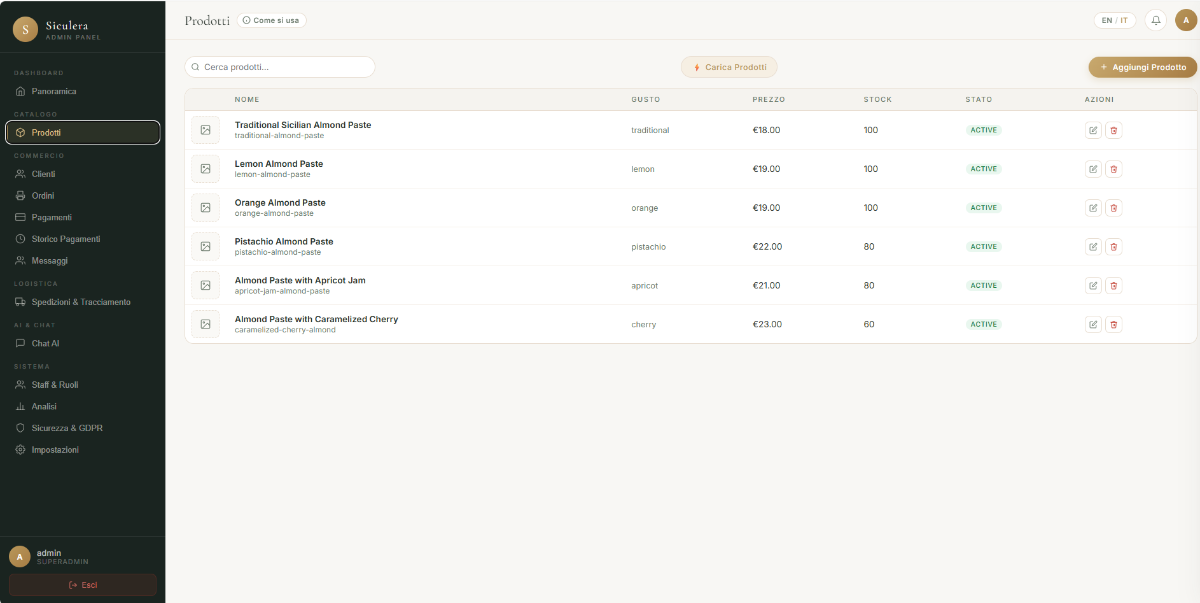Click the €23.00 price cell
The image size is (1200, 603).
(x=767, y=324)
